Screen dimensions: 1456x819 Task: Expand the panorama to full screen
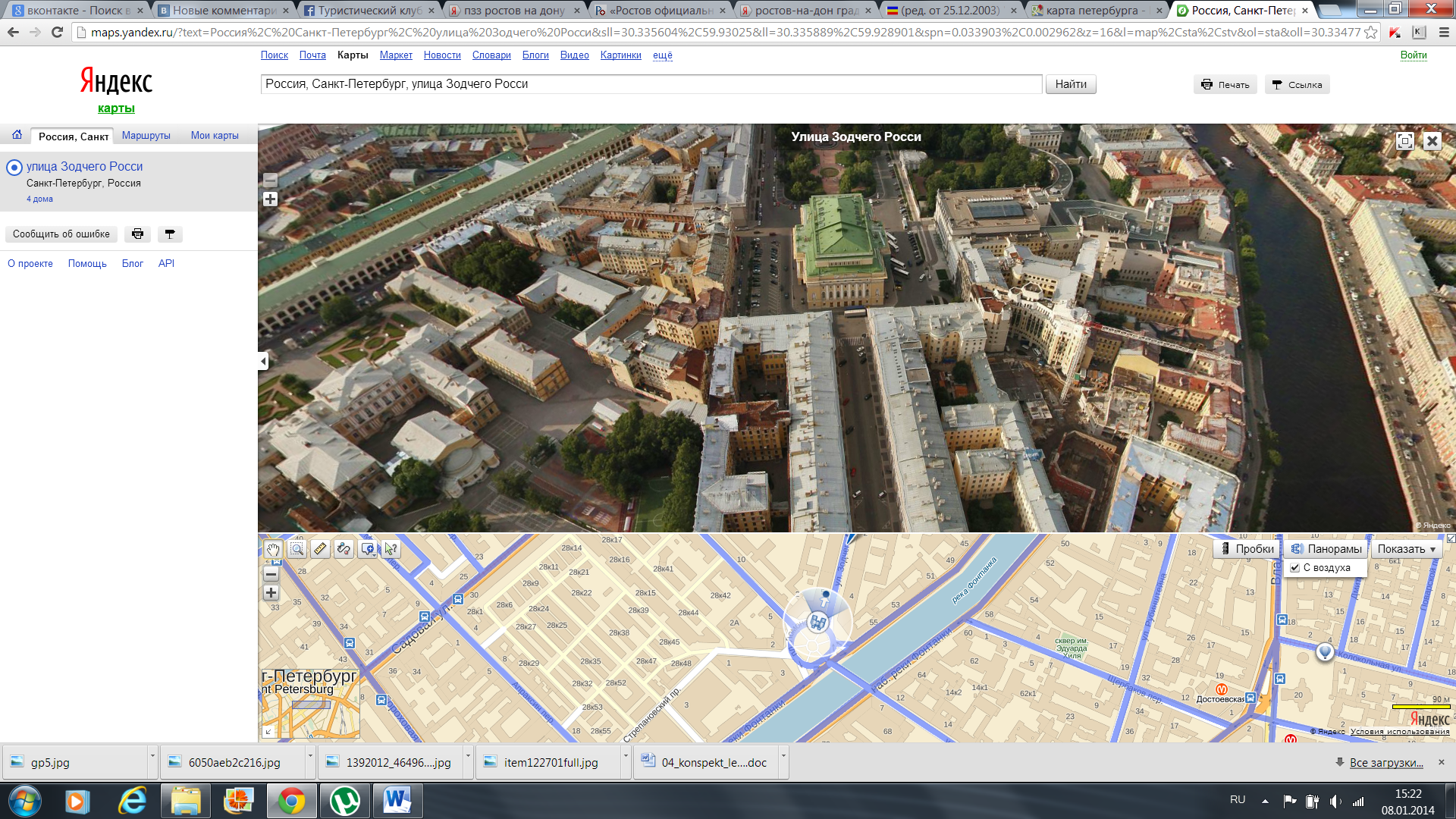pos(1405,141)
